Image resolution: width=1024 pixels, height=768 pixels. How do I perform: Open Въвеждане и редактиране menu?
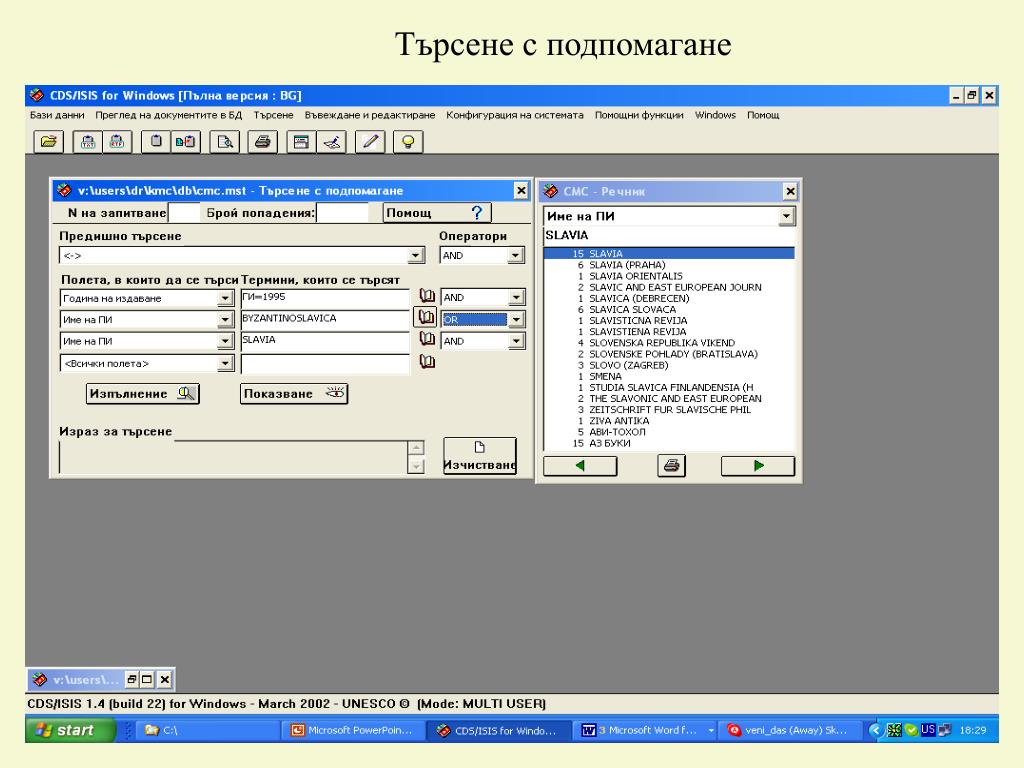click(370, 115)
